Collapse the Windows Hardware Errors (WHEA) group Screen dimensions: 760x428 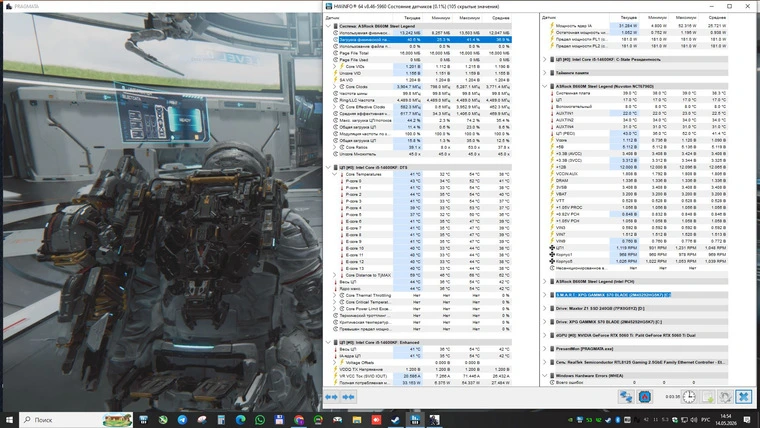[545, 376]
